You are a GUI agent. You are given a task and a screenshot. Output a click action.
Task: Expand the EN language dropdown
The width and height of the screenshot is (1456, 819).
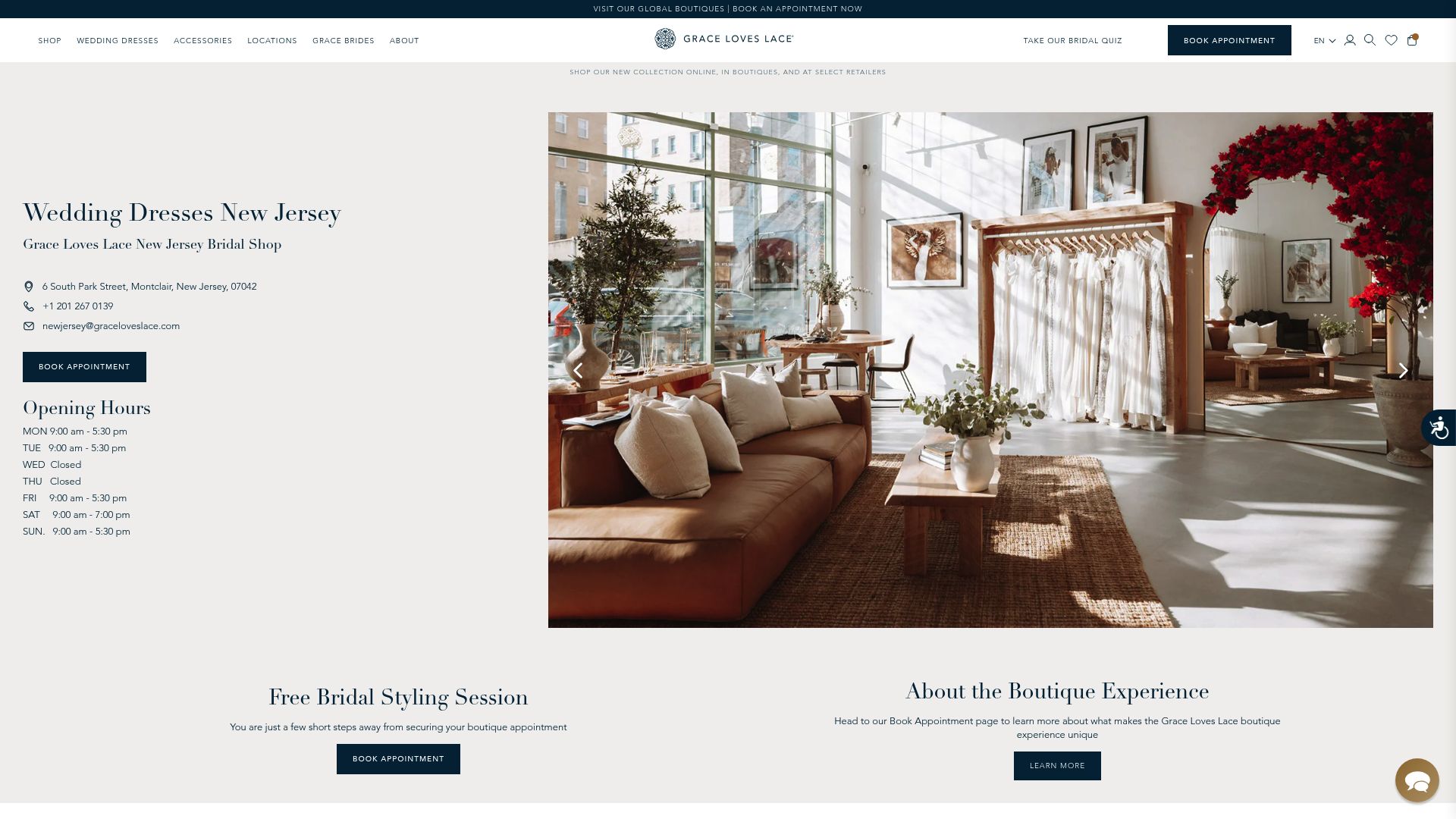tap(1324, 41)
